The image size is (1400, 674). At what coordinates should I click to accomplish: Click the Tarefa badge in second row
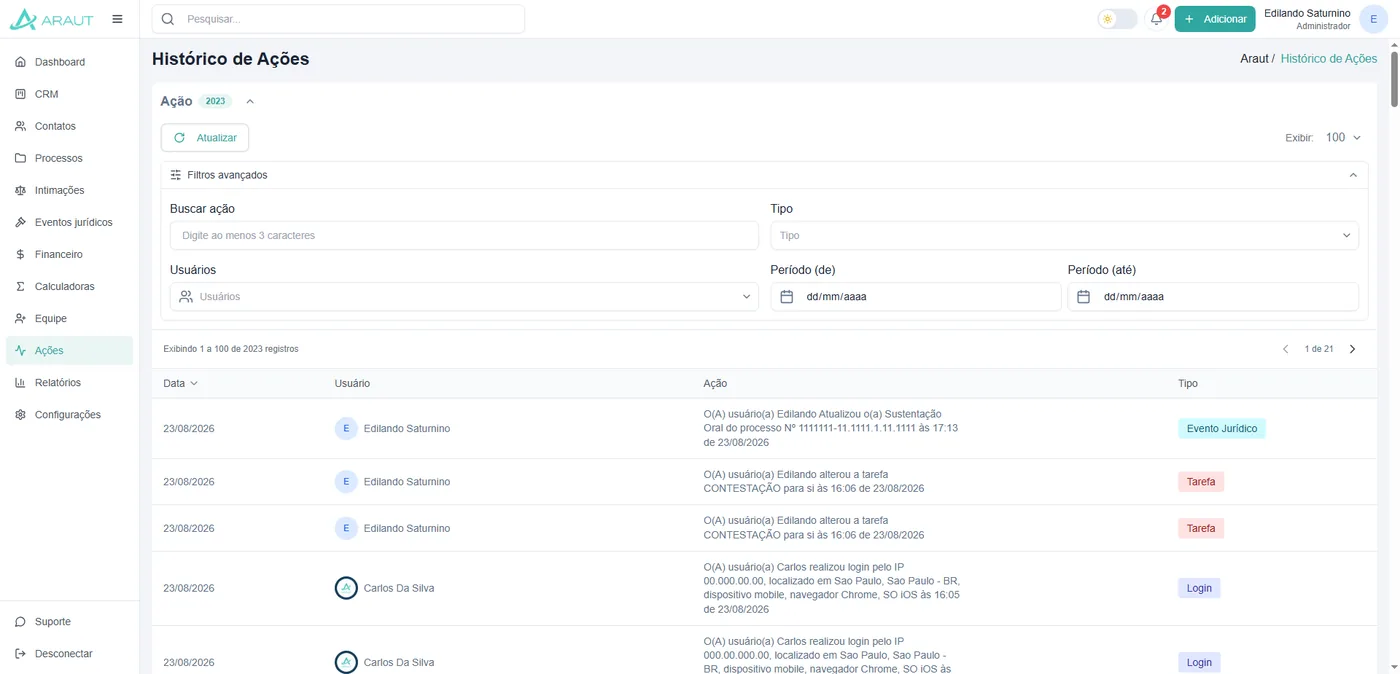[1201, 482]
